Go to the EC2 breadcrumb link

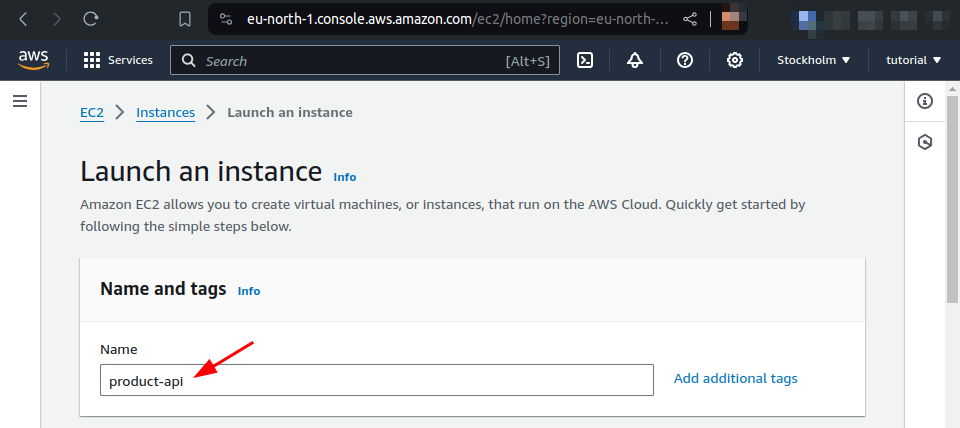coord(92,113)
